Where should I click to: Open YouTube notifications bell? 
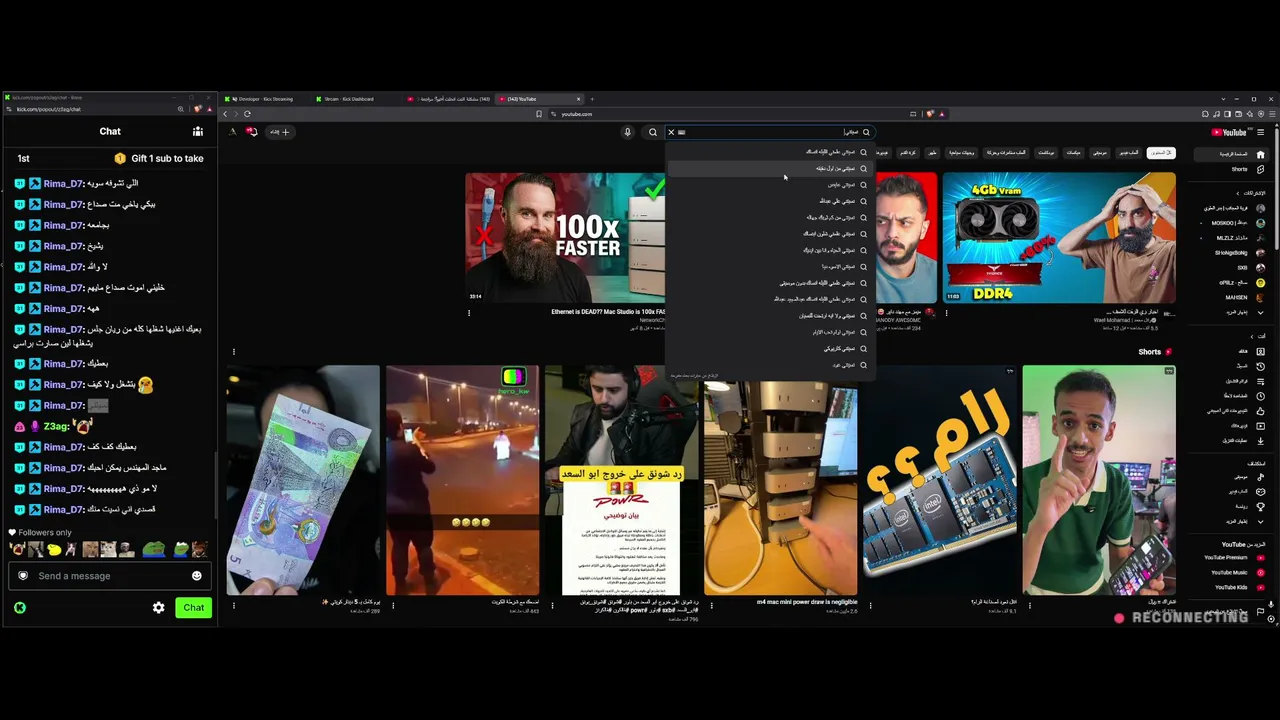(252, 132)
